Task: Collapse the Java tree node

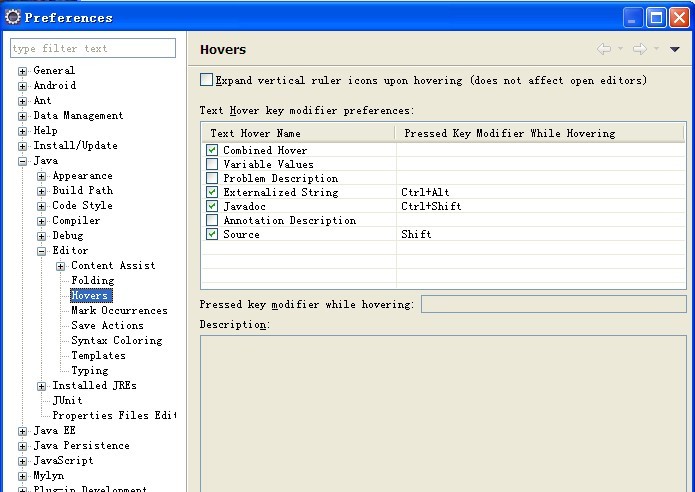Action: [x=22, y=161]
